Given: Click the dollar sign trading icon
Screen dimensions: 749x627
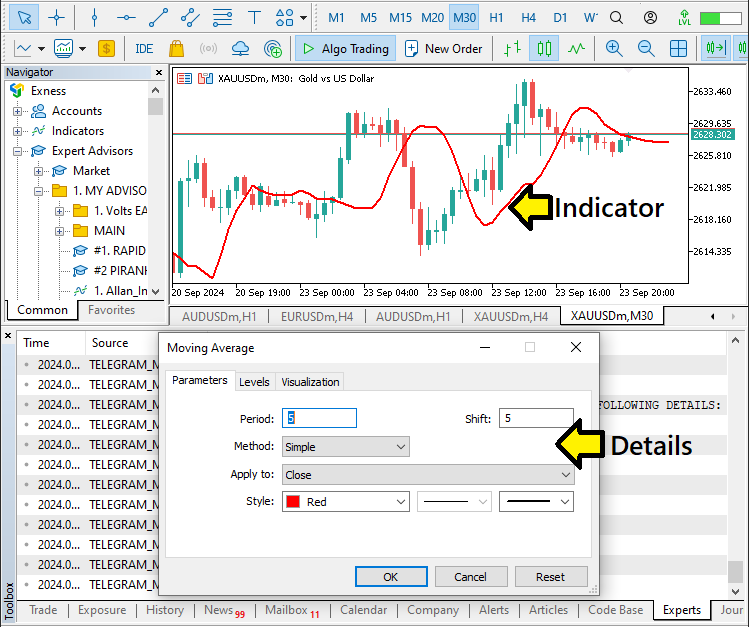Looking at the screenshot, I should 106,48.
